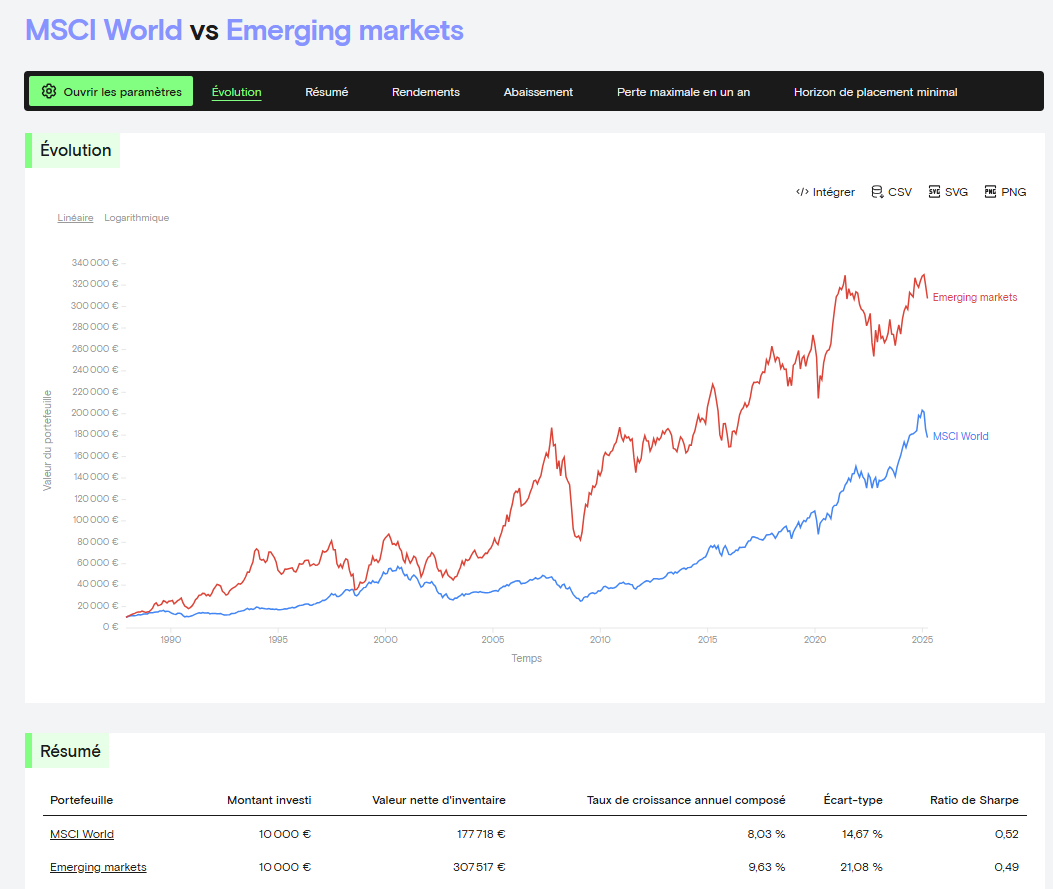This screenshot has width=1053, height=889.
Task: Click the Évolution section heading
Action: (x=75, y=150)
